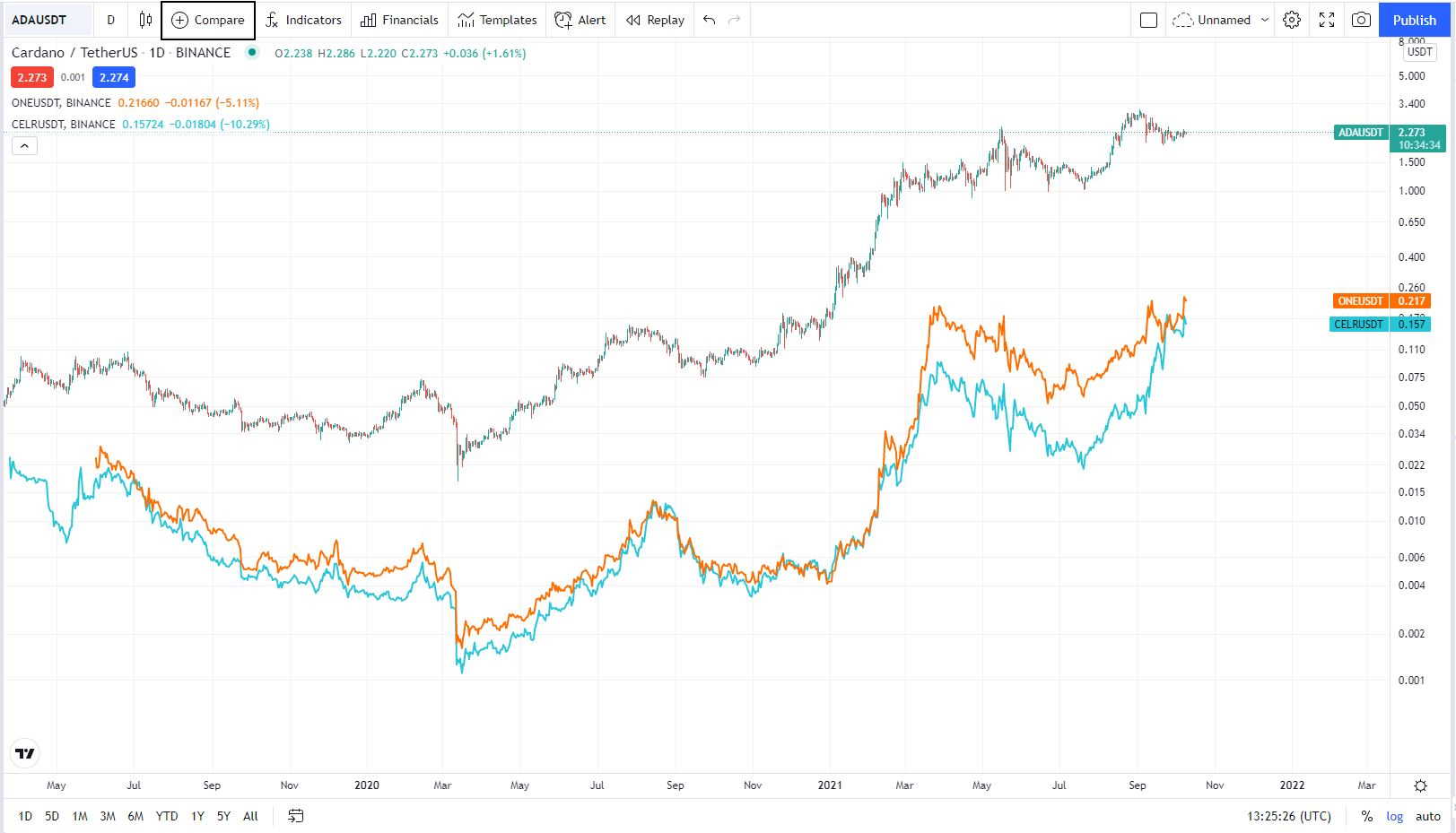
Task: Start bar Replay mode
Action: (x=655, y=20)
